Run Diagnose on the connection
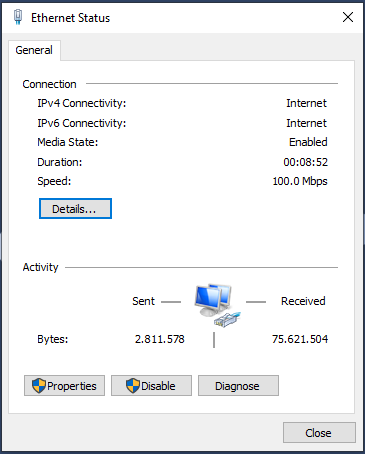The width and height of the screenshot is (365, 454). coord(238,386)
